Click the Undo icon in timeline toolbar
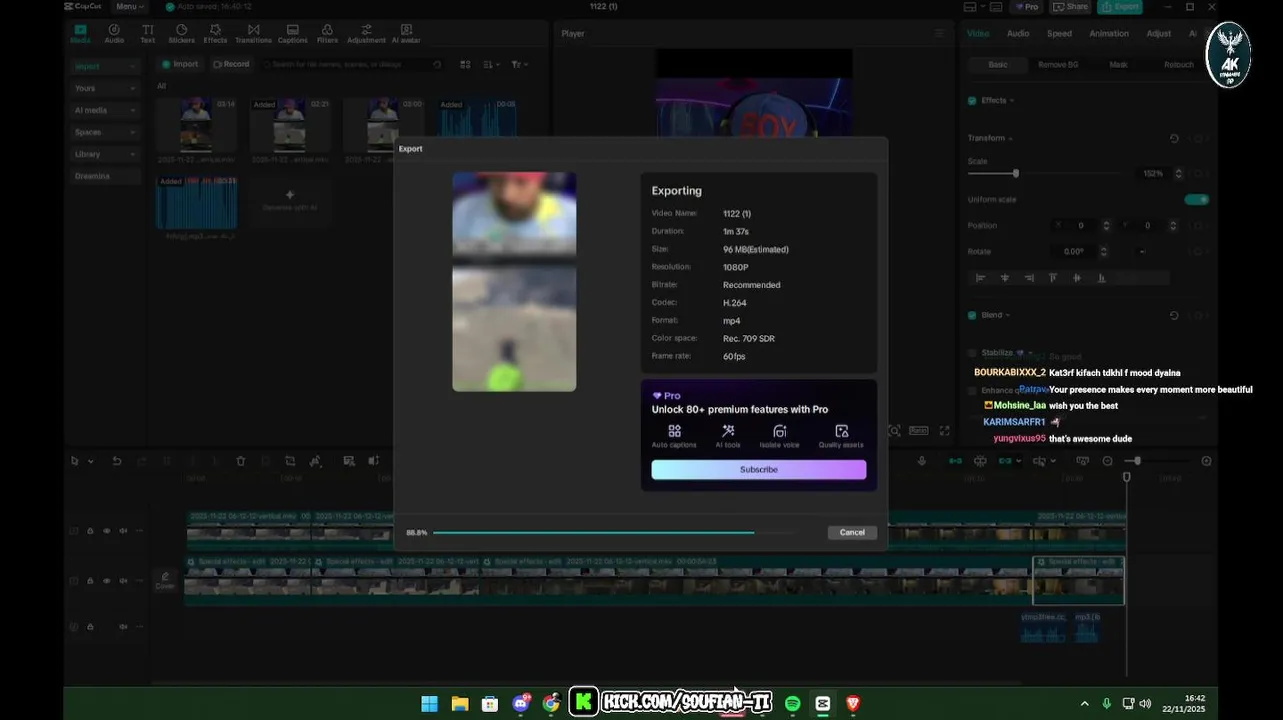This screenshot has width=1283, height=720. click(117, 461)
